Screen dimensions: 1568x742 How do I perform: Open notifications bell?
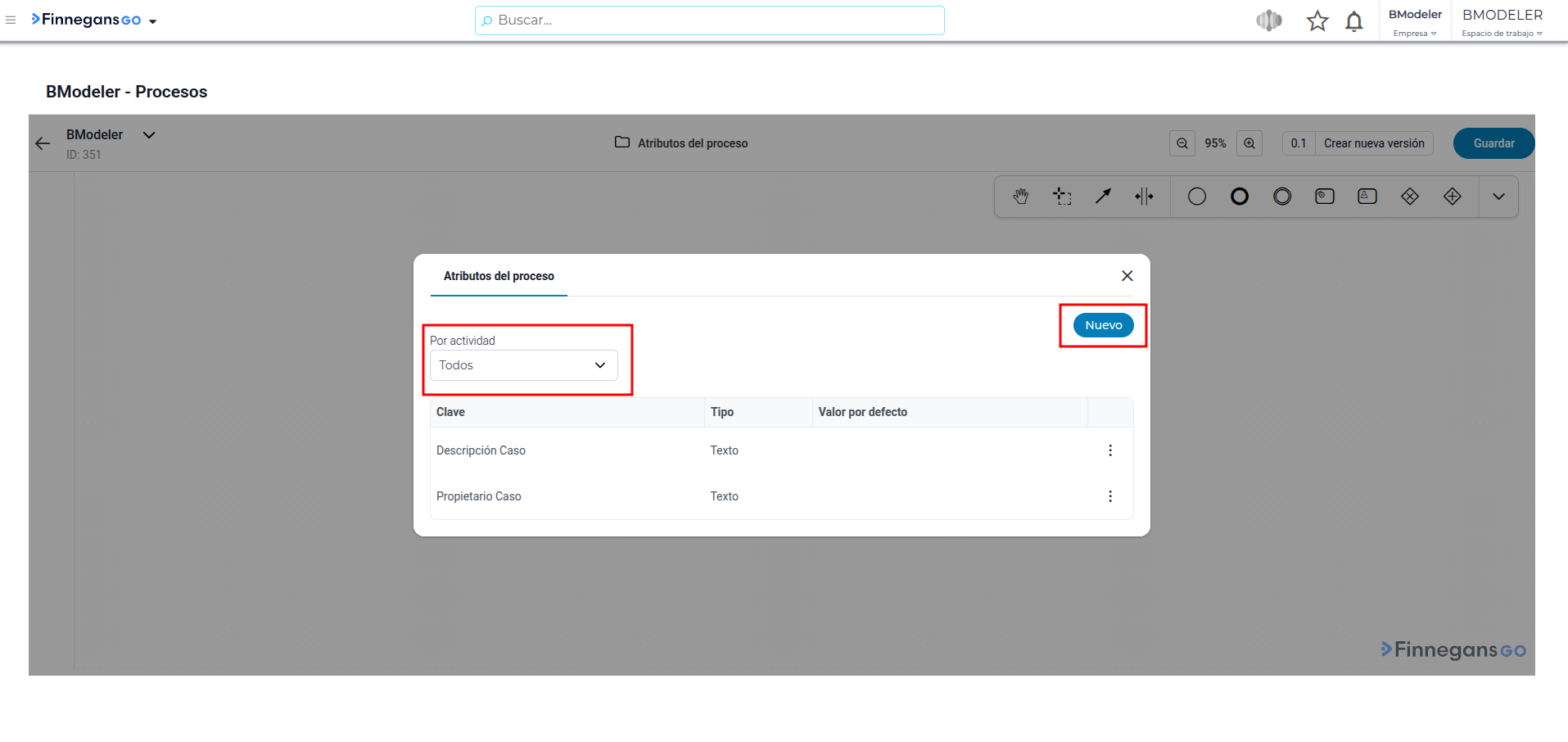pos(1354,20)
